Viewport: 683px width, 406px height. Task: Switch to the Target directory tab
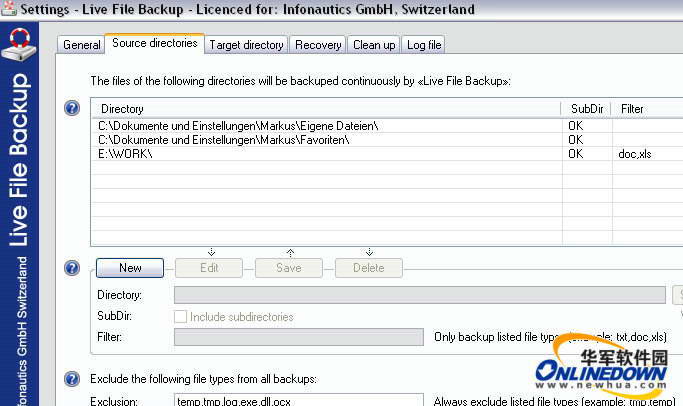click(x=246, y=45)
